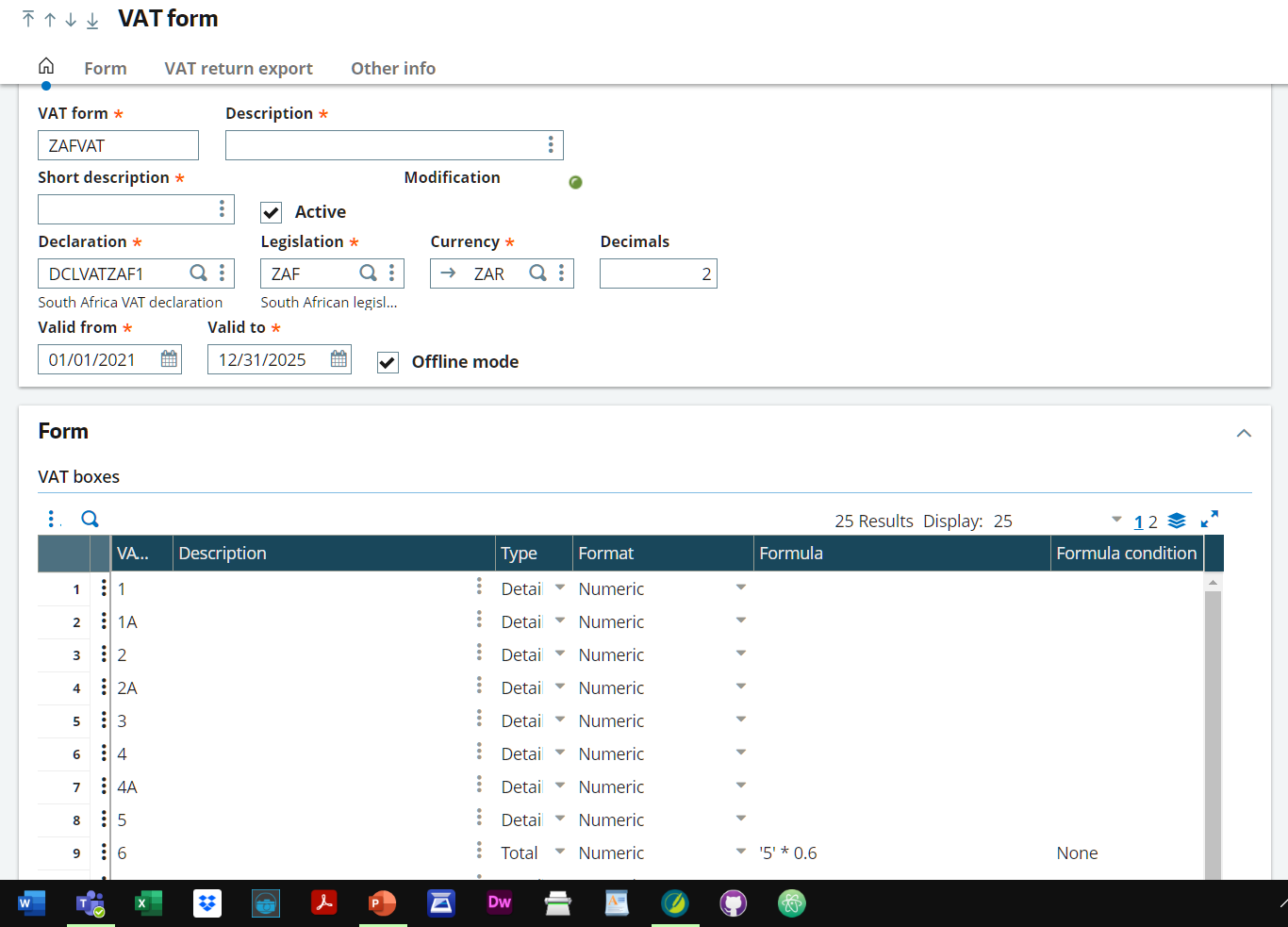The image size is (1288, 927).
Task: Click the home icon tab
Action: point(46,66)
